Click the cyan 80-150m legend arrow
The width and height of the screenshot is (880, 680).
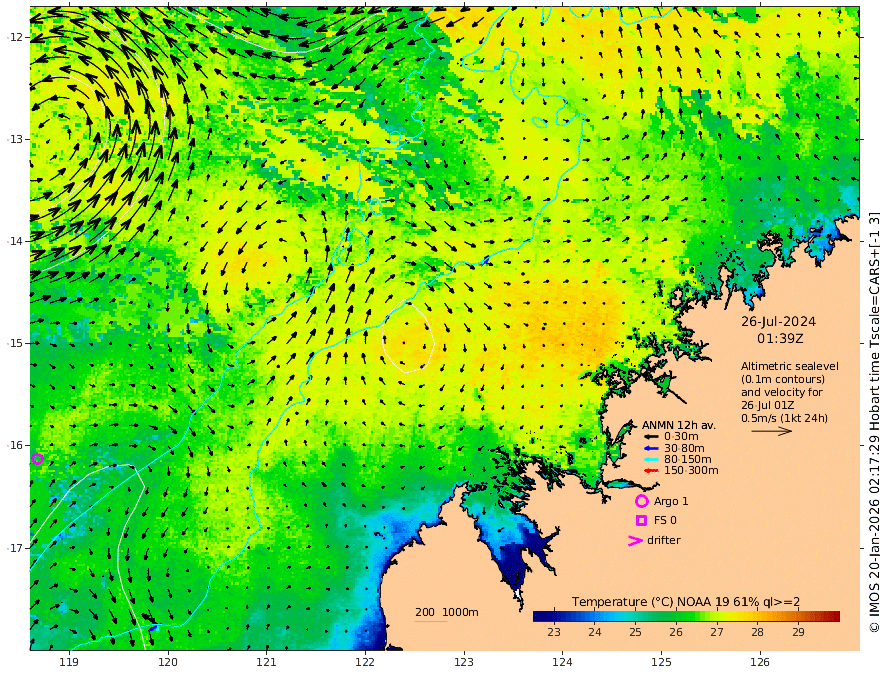pyautogui.click(x=650, y=460)
